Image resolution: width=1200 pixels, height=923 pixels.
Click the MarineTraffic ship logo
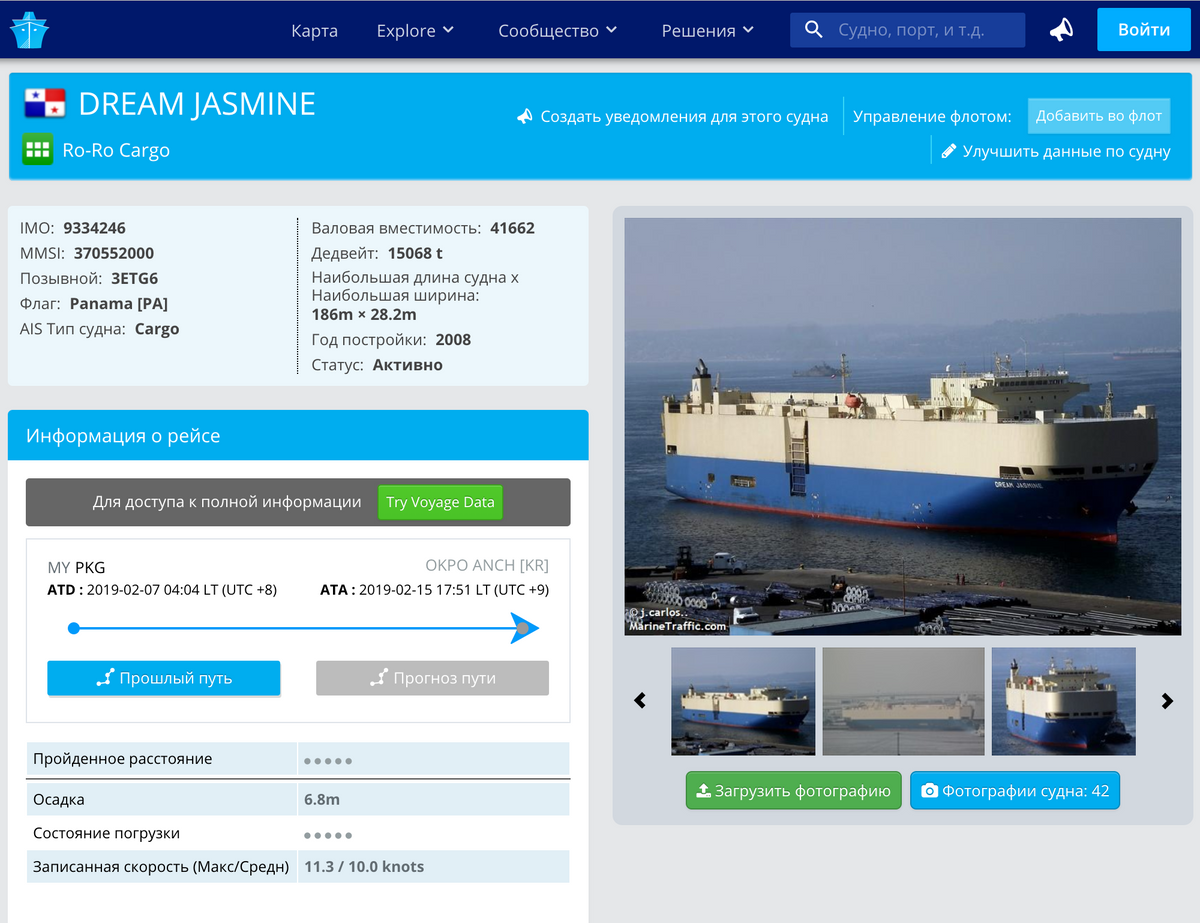coord(29,30)
